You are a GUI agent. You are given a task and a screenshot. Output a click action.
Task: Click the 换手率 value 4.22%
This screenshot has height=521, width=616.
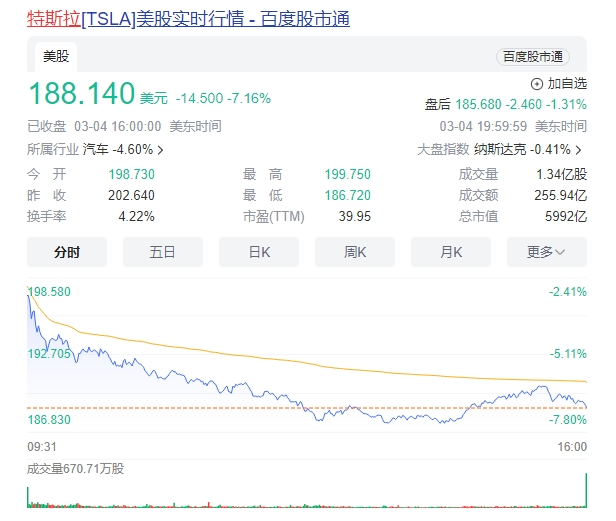pyautogui.click(x=136, y=216)
